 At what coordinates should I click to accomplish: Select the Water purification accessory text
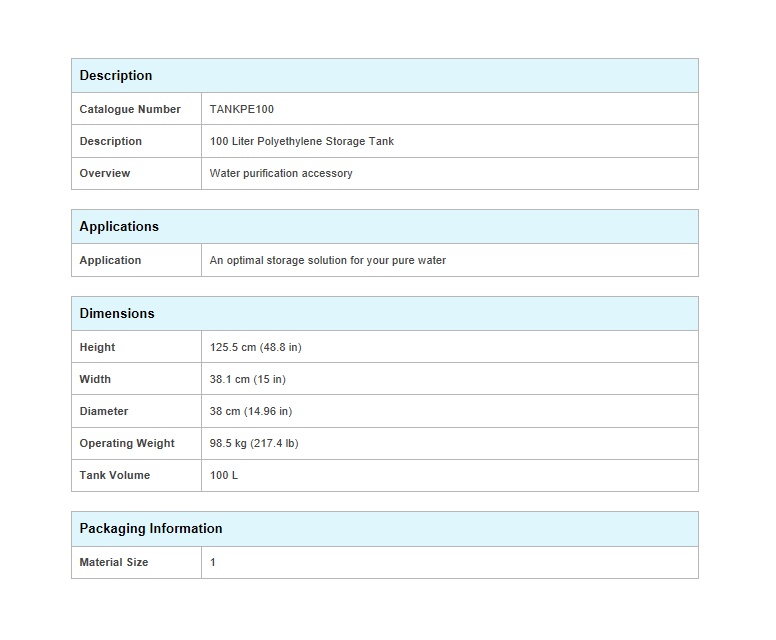click(x=281, y=173)
